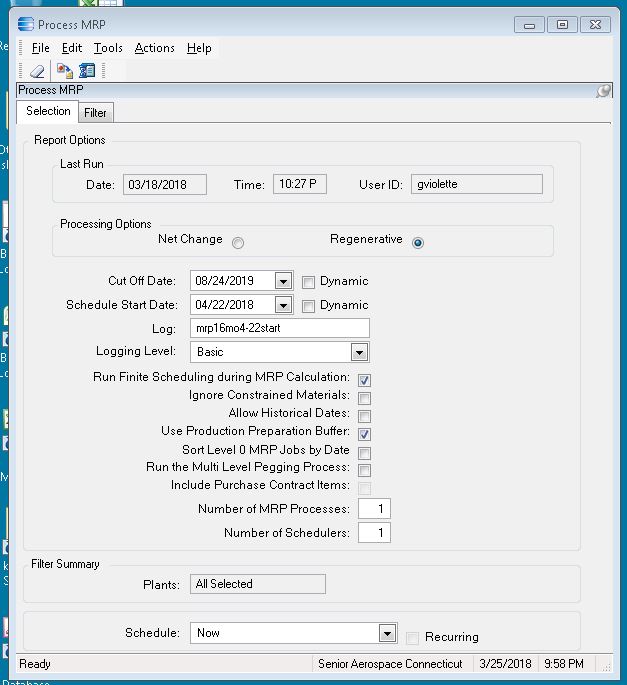Open the Help menu
This screenshot has width=627, height=685.
coord(199,48)
